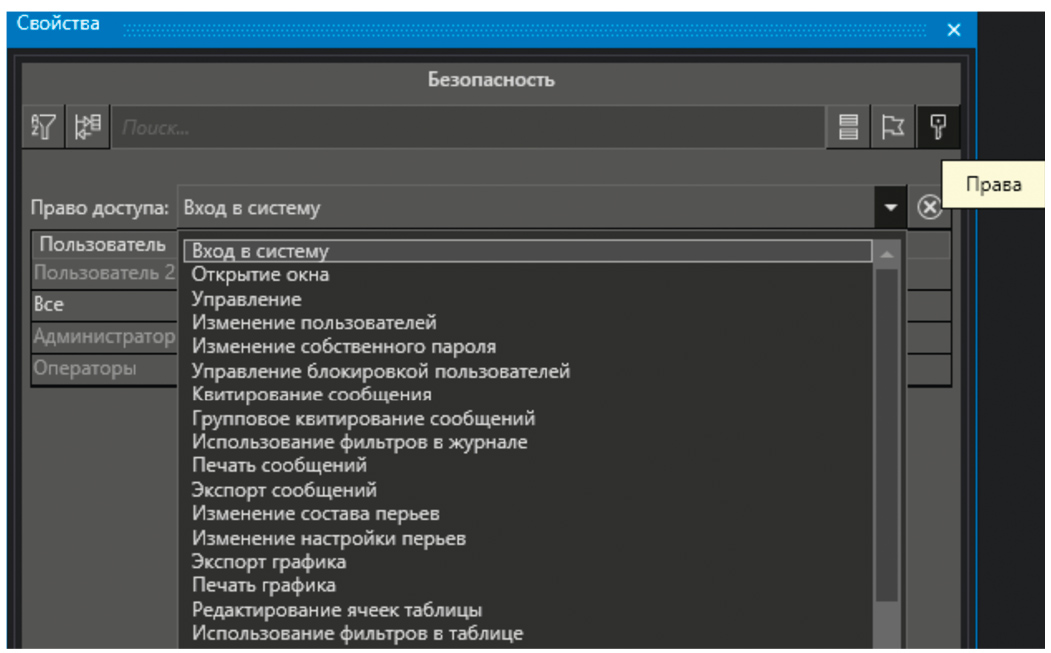Viewport: 1051px width, 653px height.
Task: Click the Права key icon
Action: pos(939,127)
